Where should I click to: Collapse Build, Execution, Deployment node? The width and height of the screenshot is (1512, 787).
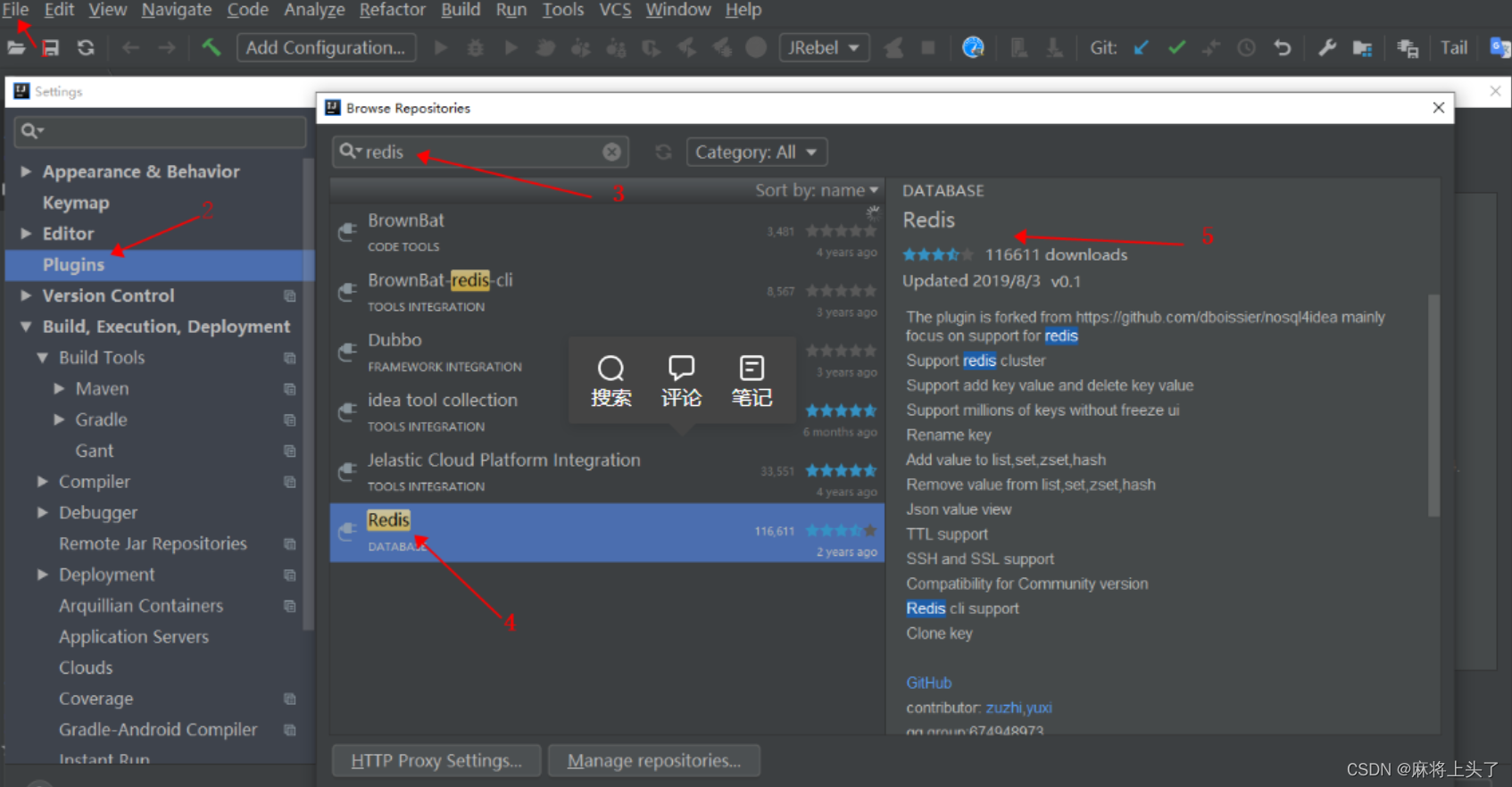(x=26, y=327)
